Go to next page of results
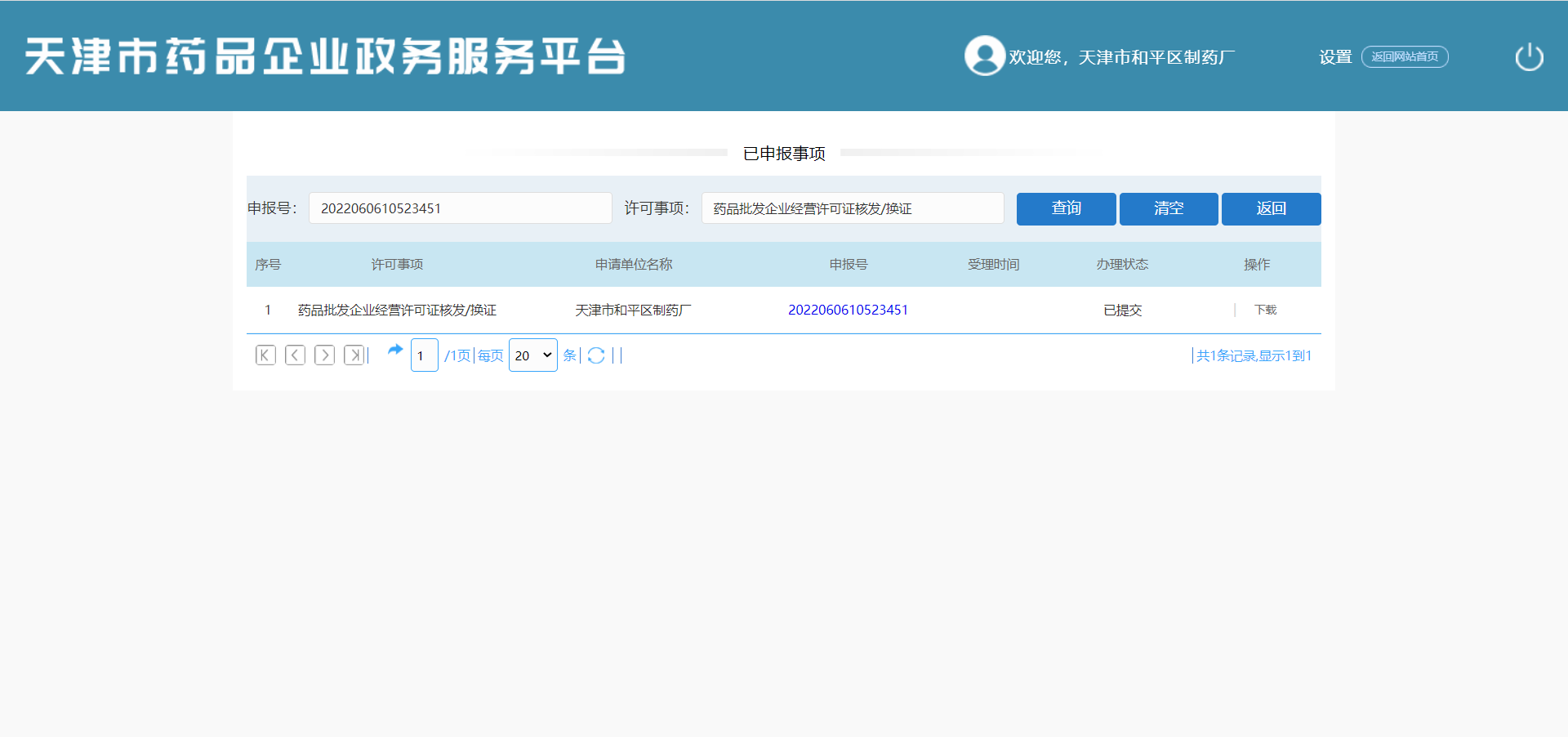 (324, 355)
